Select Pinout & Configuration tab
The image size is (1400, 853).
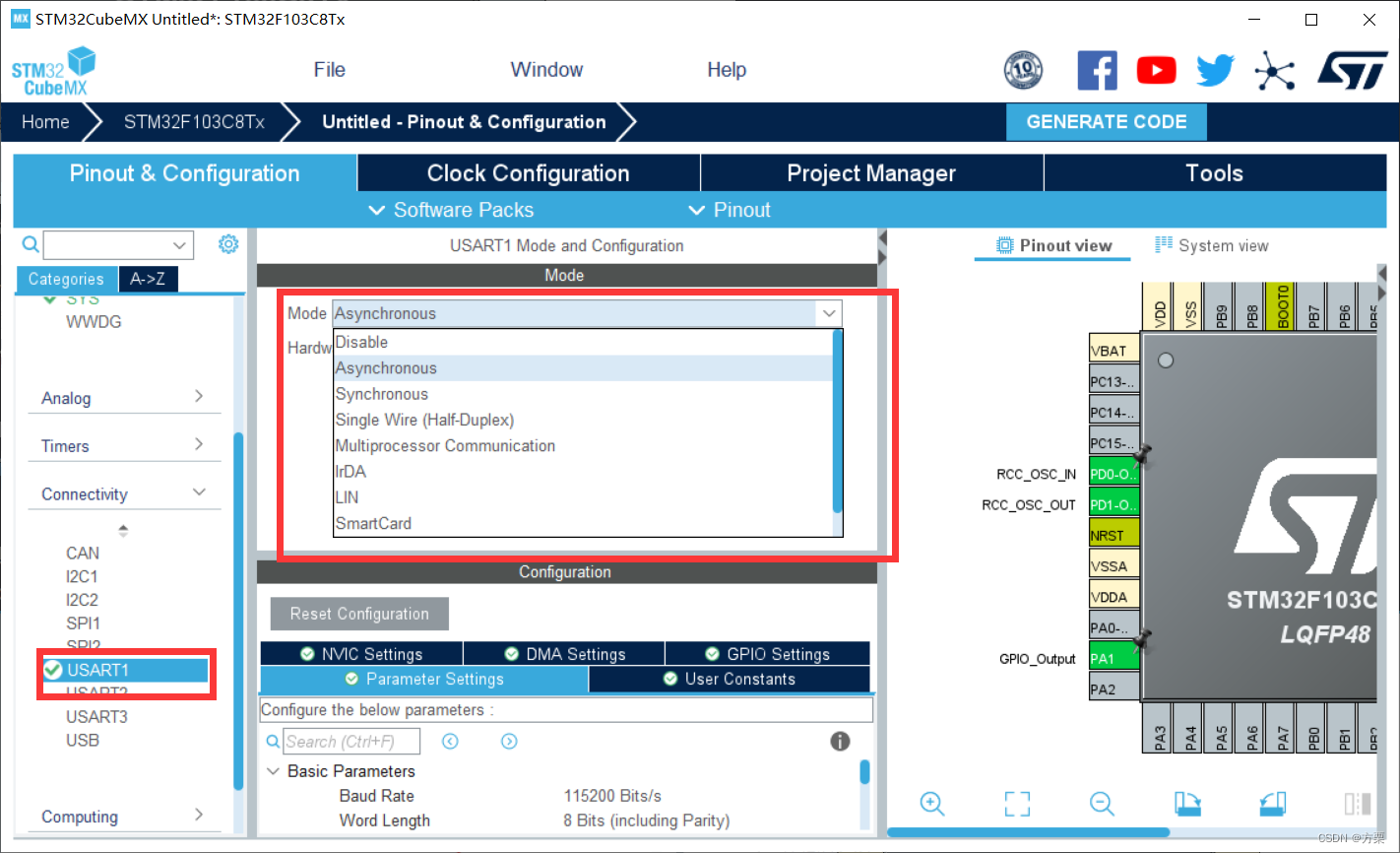point(185,173)
